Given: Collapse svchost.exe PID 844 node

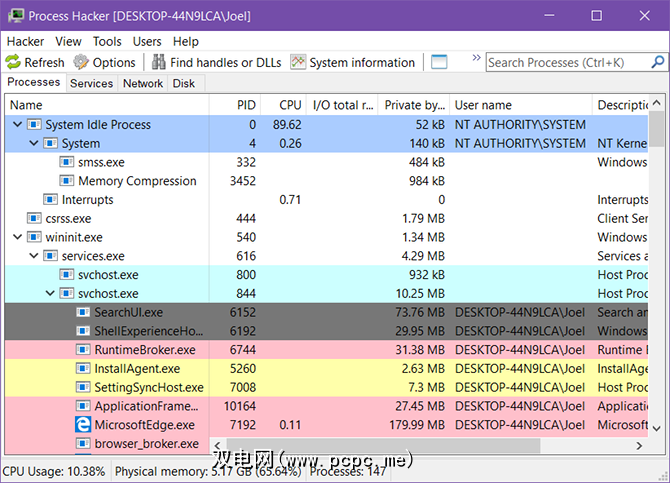Looking at the screenshot, I should pyautogui.click(x=50, y=293).
